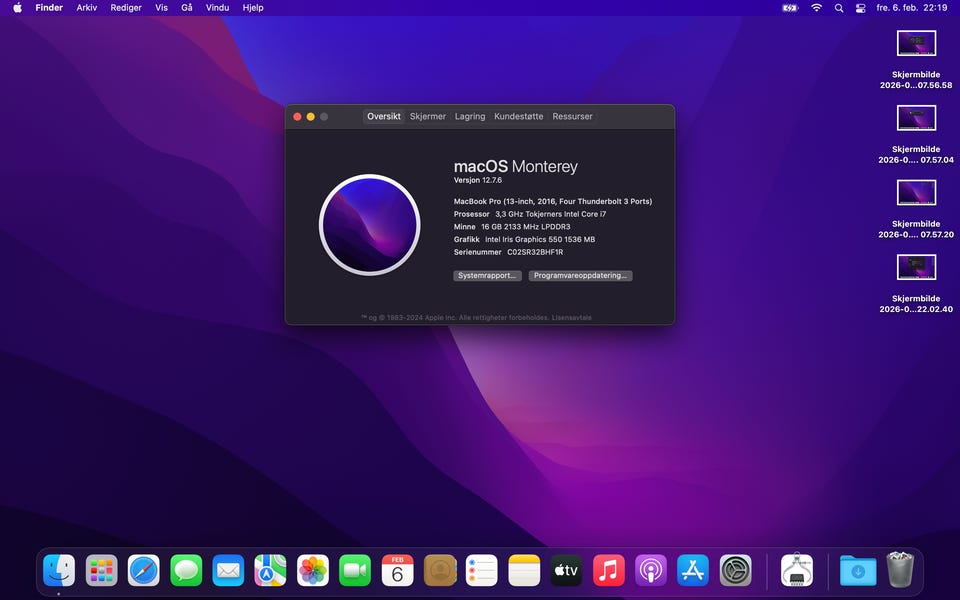960x600 pixels.
Task: Switch to the Skjermer tab
Action: pyautogui.click(x=428, y=117)
